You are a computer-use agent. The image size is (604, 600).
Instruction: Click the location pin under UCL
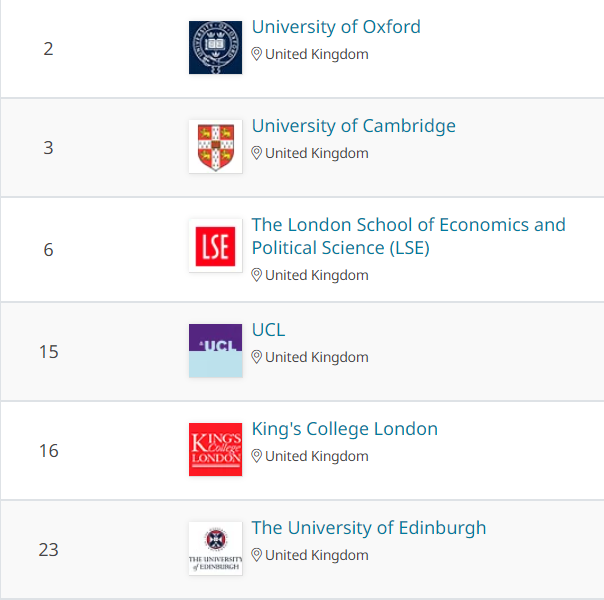click(x=256, y=357)
